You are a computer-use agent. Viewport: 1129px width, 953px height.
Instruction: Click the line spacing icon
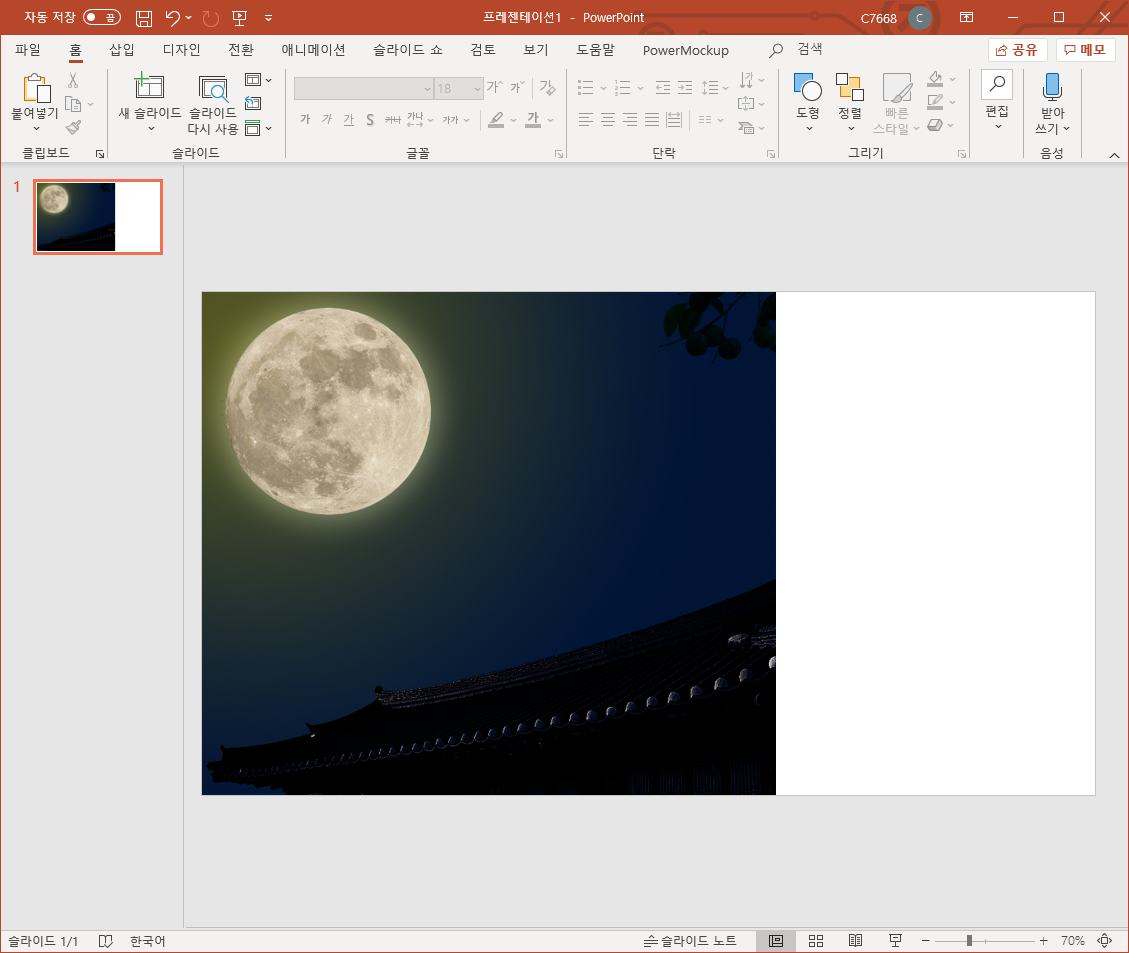click(x=710, y=88)
